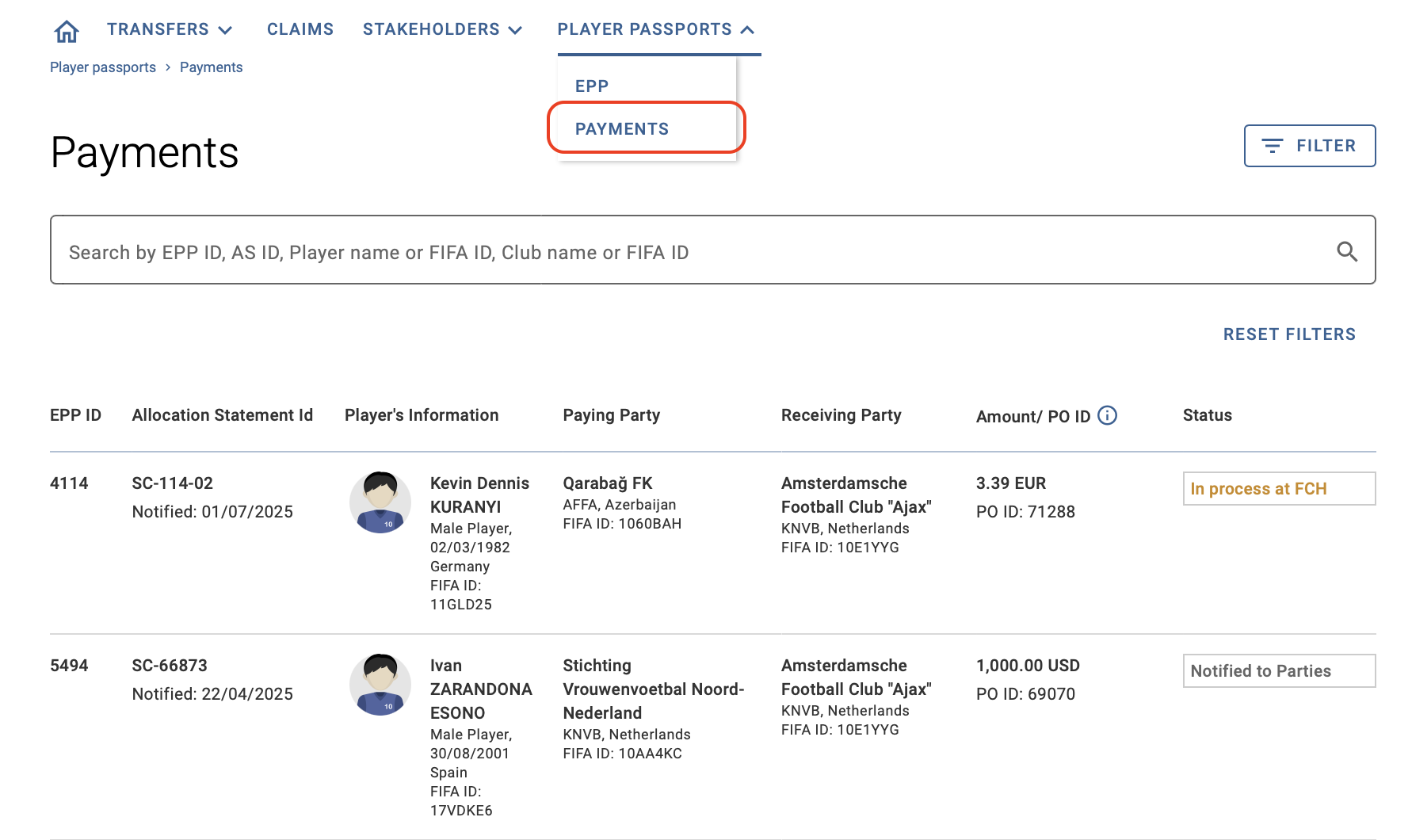Click the In process at FCH status

tap(1279, 489)
